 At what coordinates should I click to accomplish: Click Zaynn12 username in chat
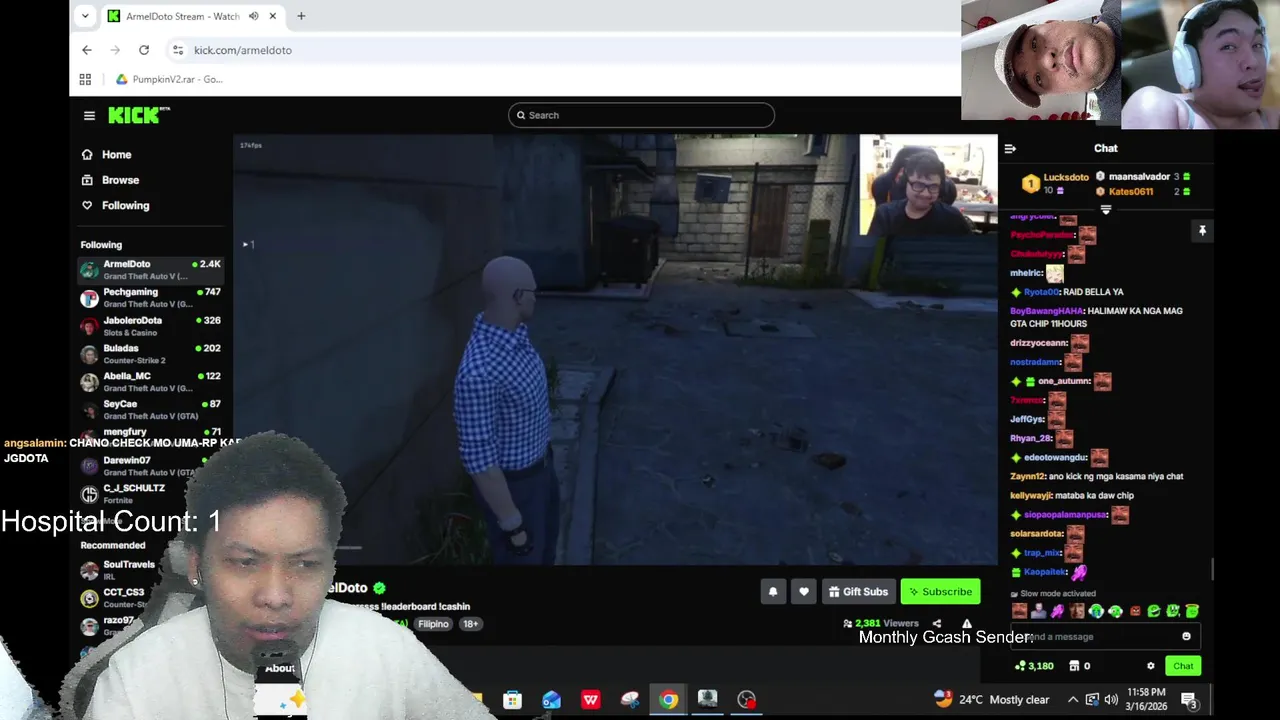[x=1027, y=477]
